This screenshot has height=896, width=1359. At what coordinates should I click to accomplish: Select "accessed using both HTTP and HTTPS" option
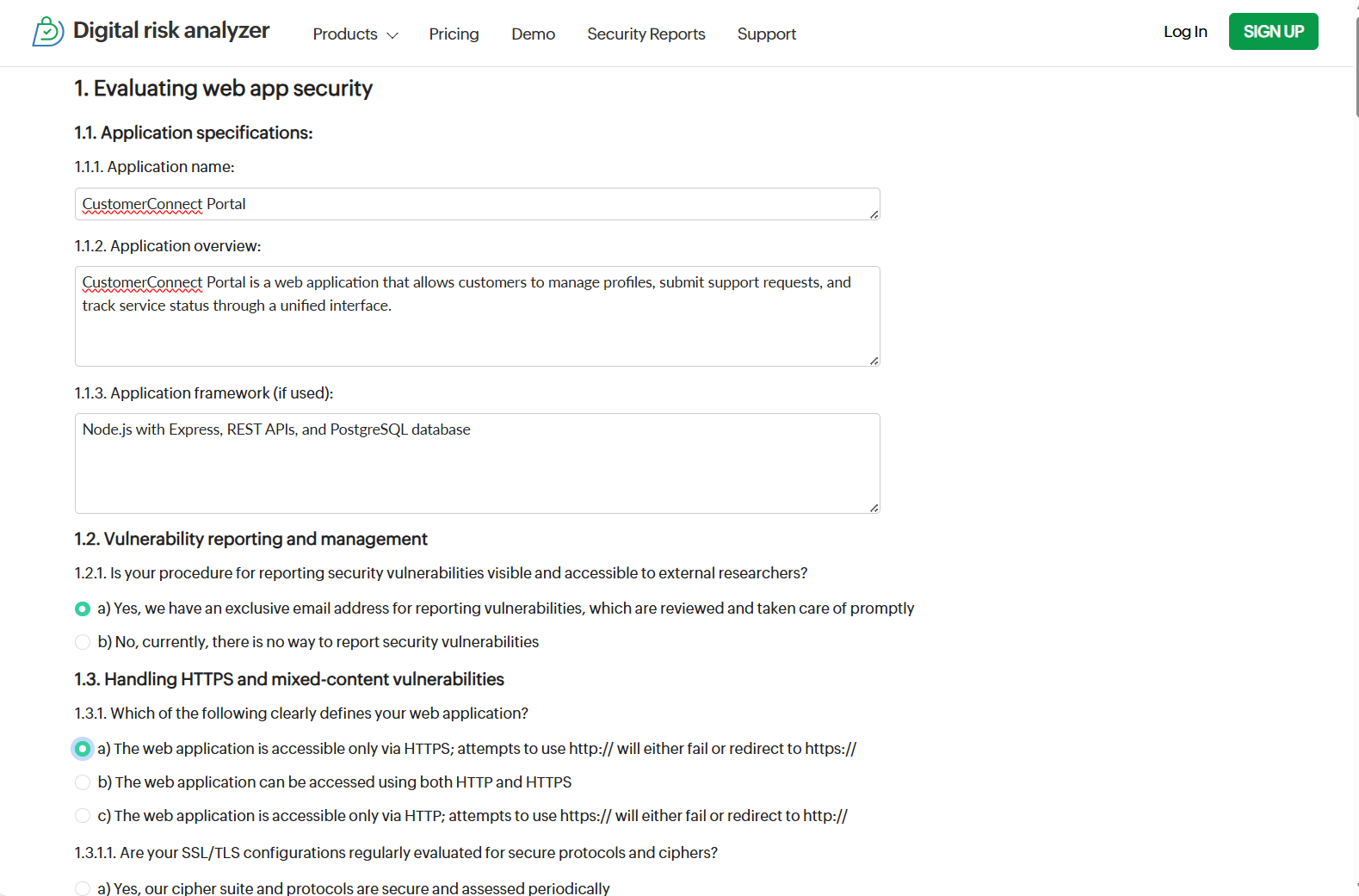(83, 782)
